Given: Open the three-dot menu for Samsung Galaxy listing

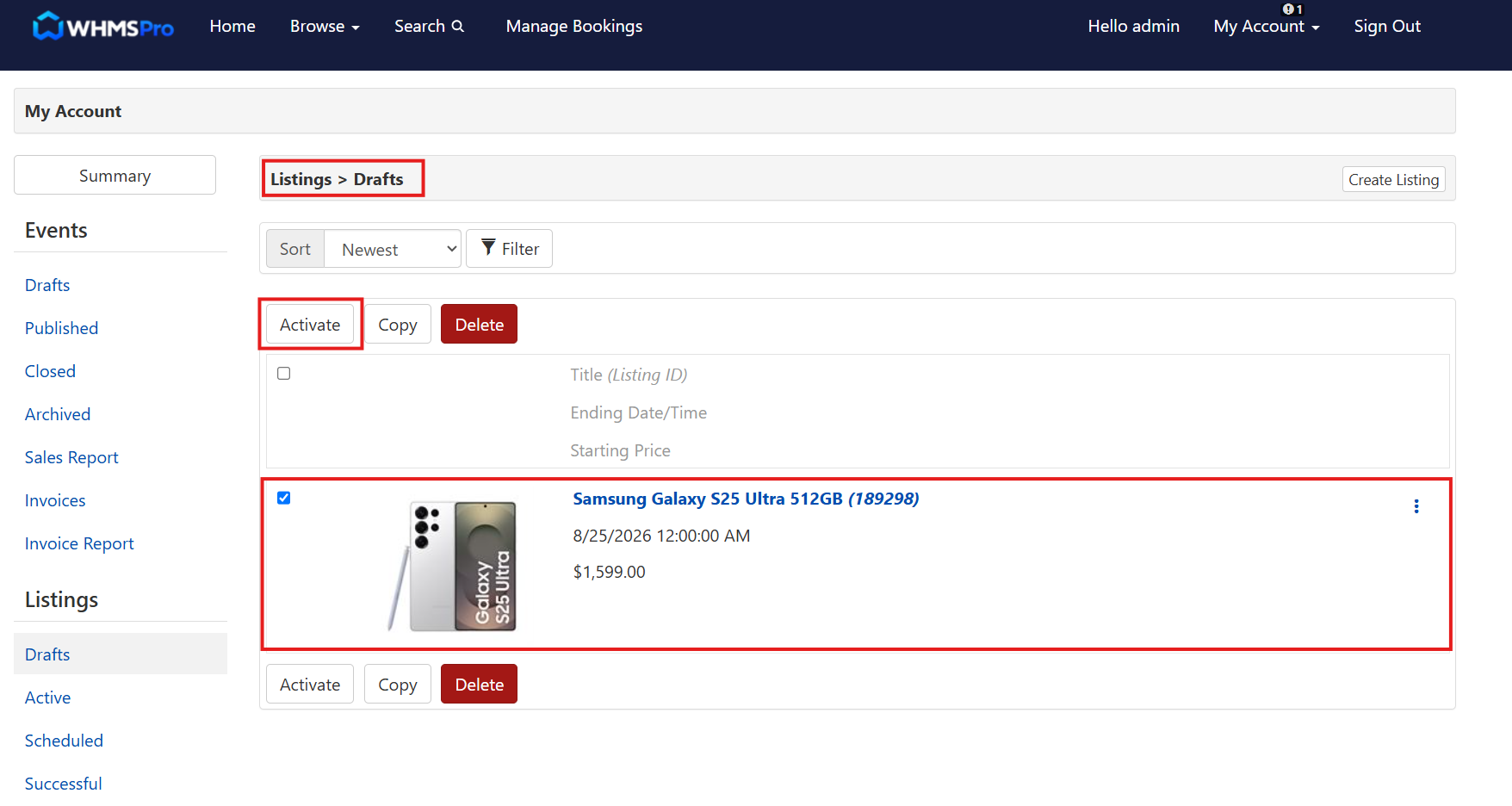Looking at the screenshot, I should (1416, 506).
